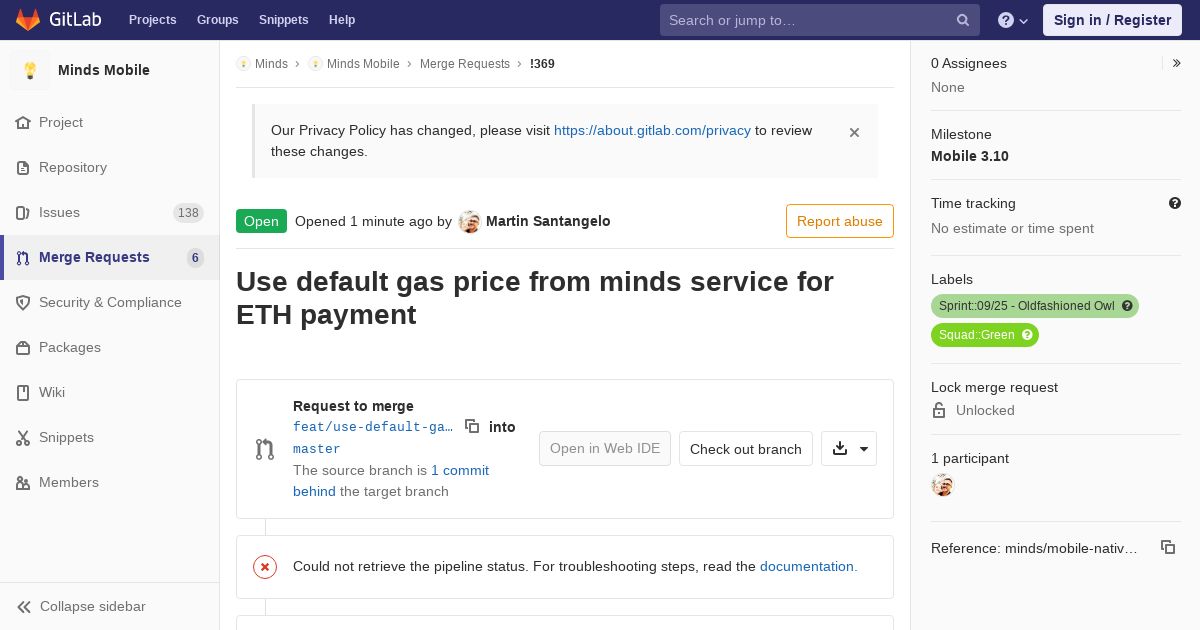
Task: Open the feat/use-default-ga… branch link
Action: (373, 427)
